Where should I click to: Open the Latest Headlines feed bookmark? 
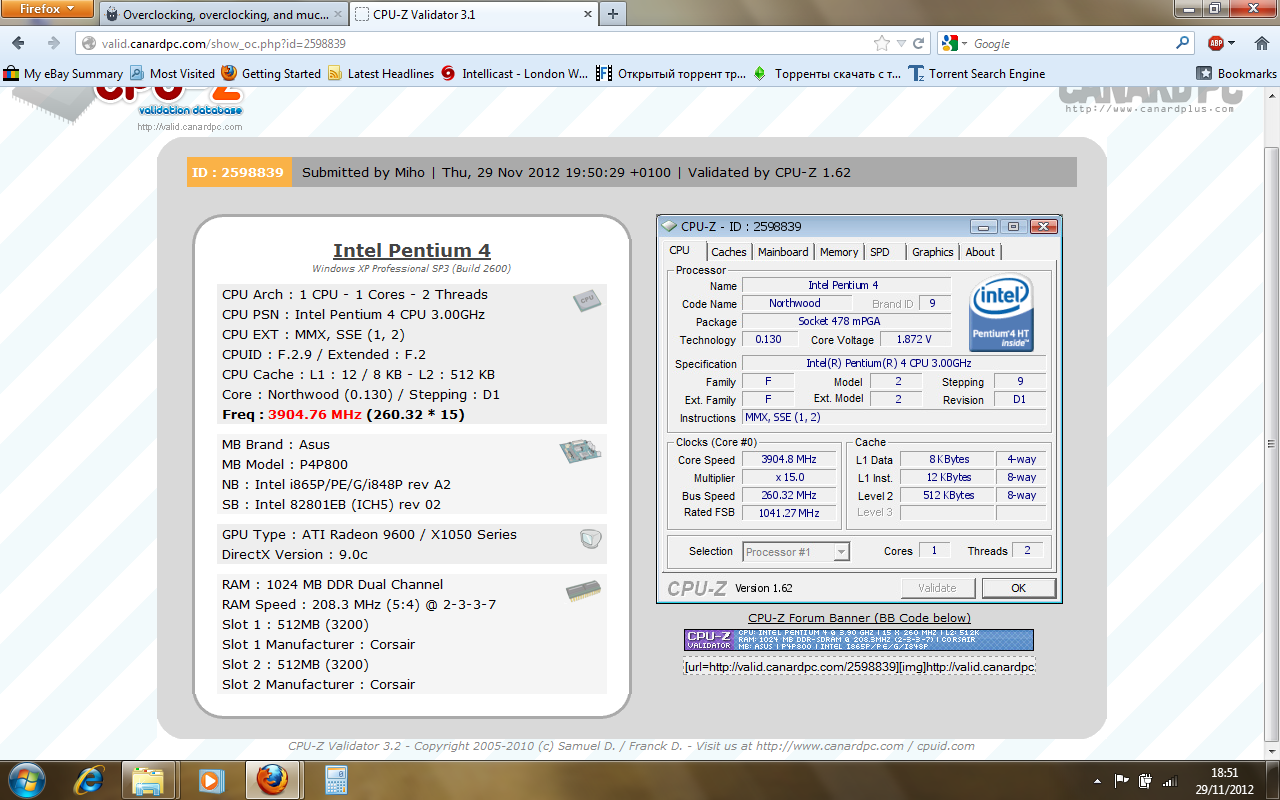(380, 74)
